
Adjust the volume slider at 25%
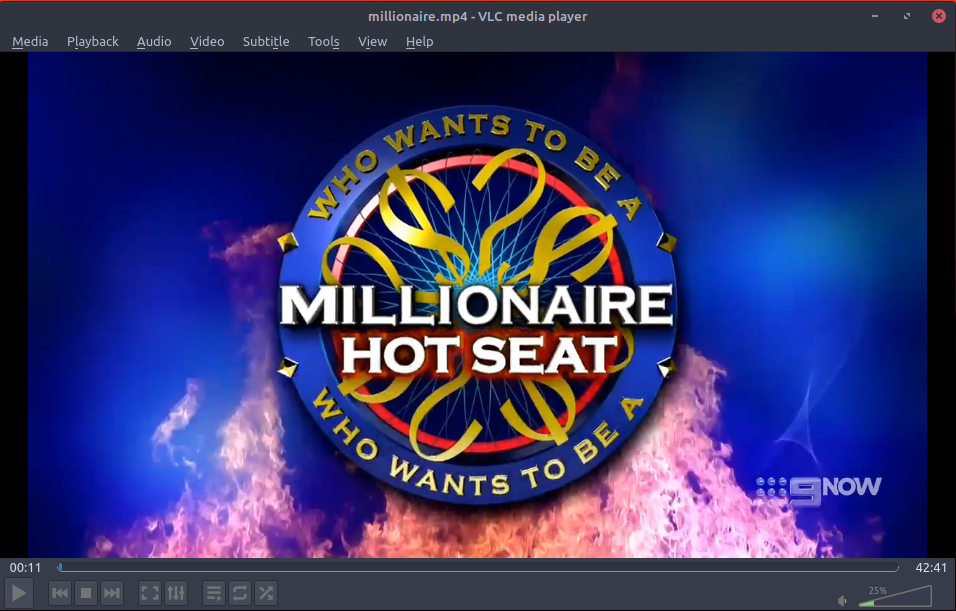[895, 596]
